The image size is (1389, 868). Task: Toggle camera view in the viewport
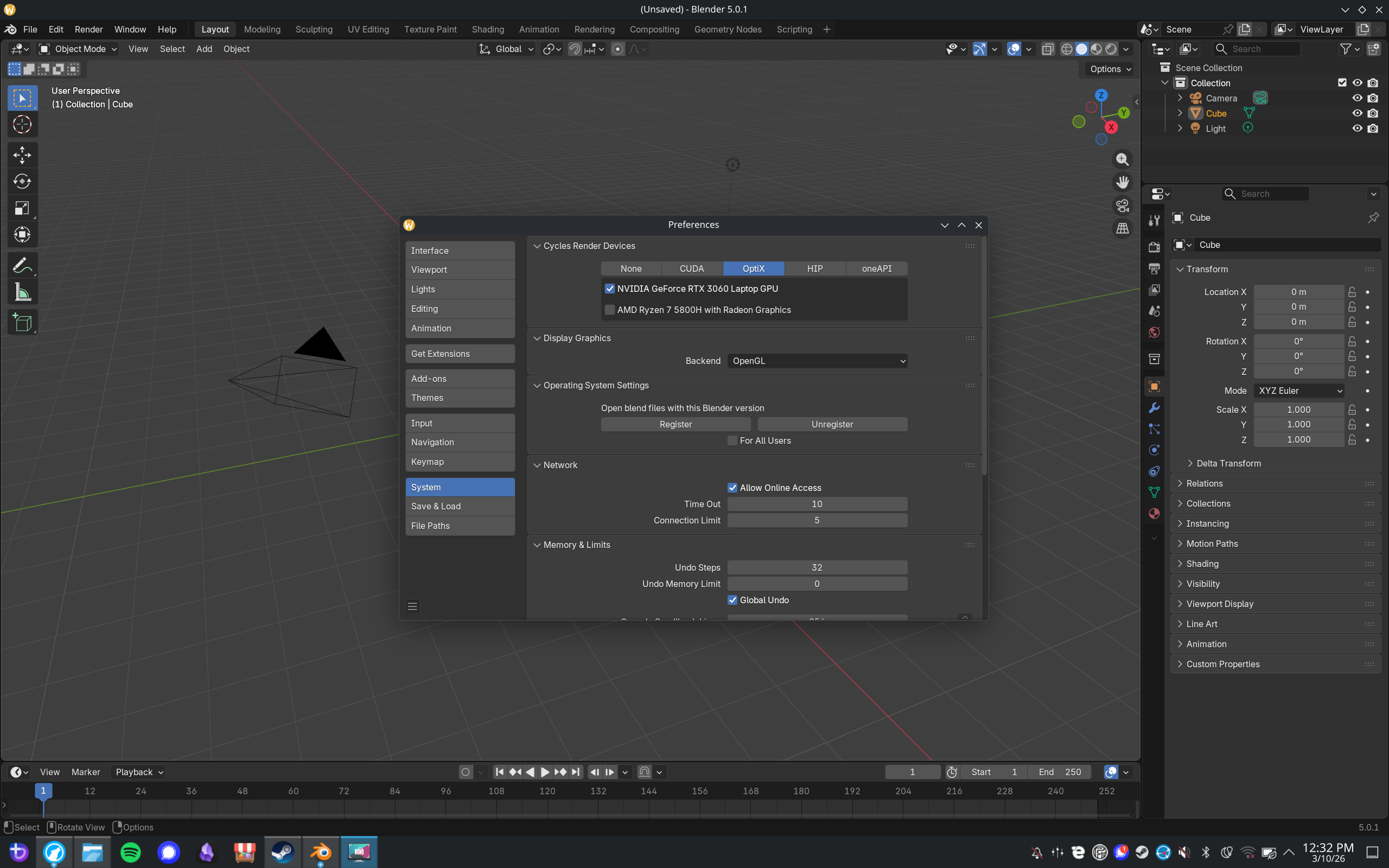click(x=1122, y=206)
